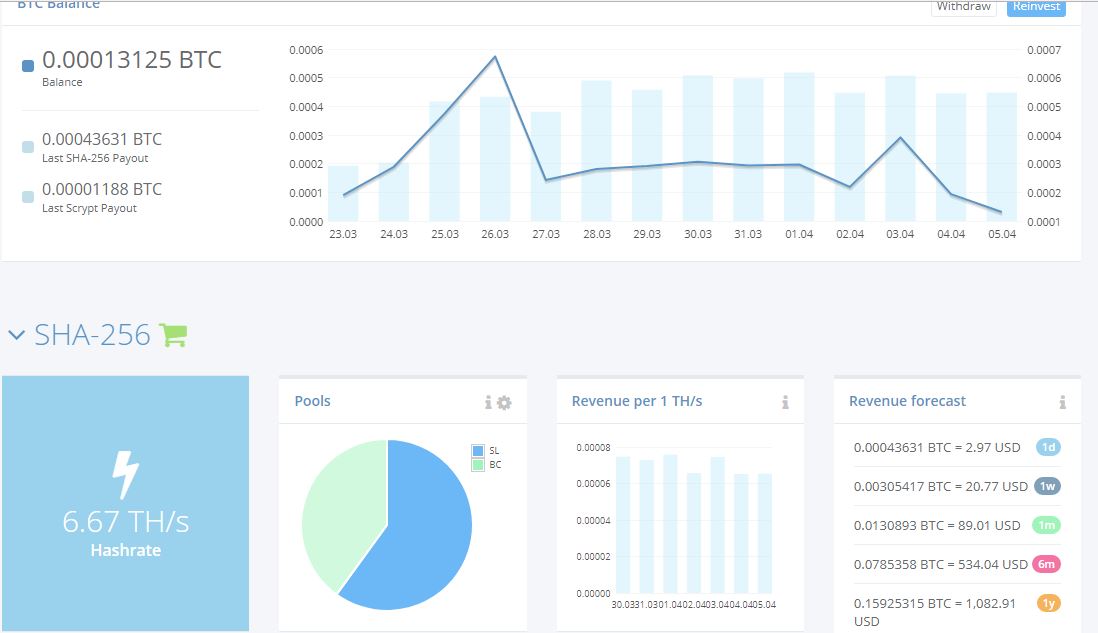Viewport: 1098px width, 633px height.
Task: Click the 26.03 peak on balance chart
Action: point(495,57)
